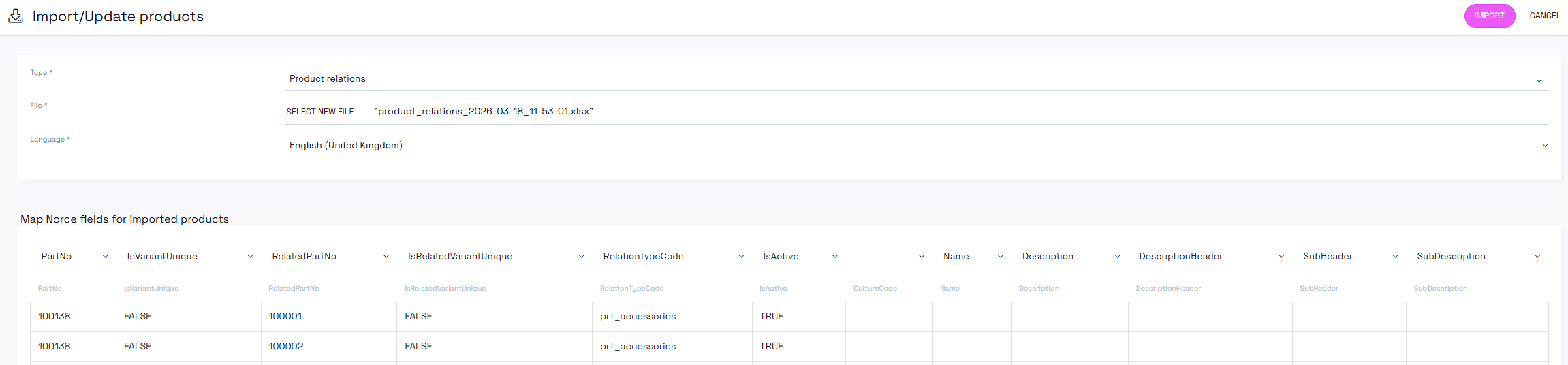Screen dimensions: 1568x365
Task: Open the PartNo field mapping dropdown
Action: point(74,257)
